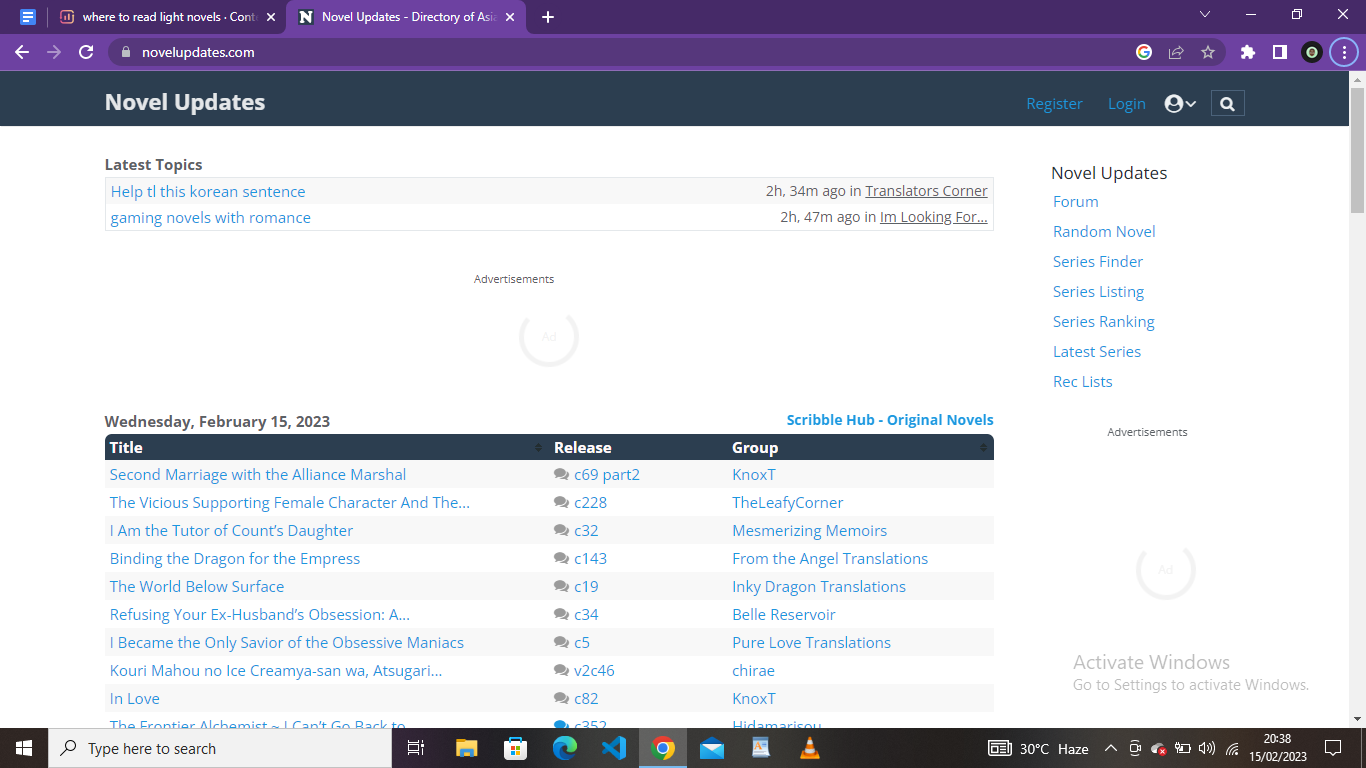This screenshot has height=768, width=1366.
Task: Click comment icon beside c82 release
Action: 561,699
